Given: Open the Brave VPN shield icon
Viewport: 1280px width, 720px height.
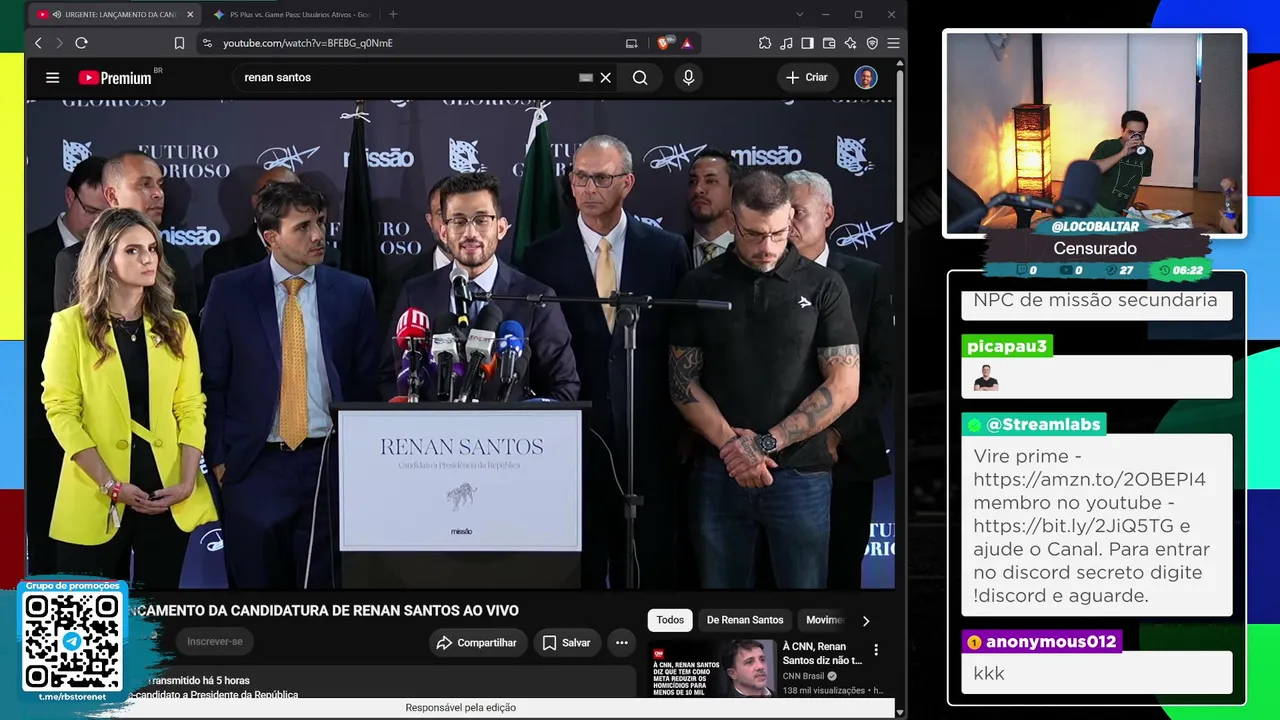Looking at the screenshot, I should pos(872,43).
